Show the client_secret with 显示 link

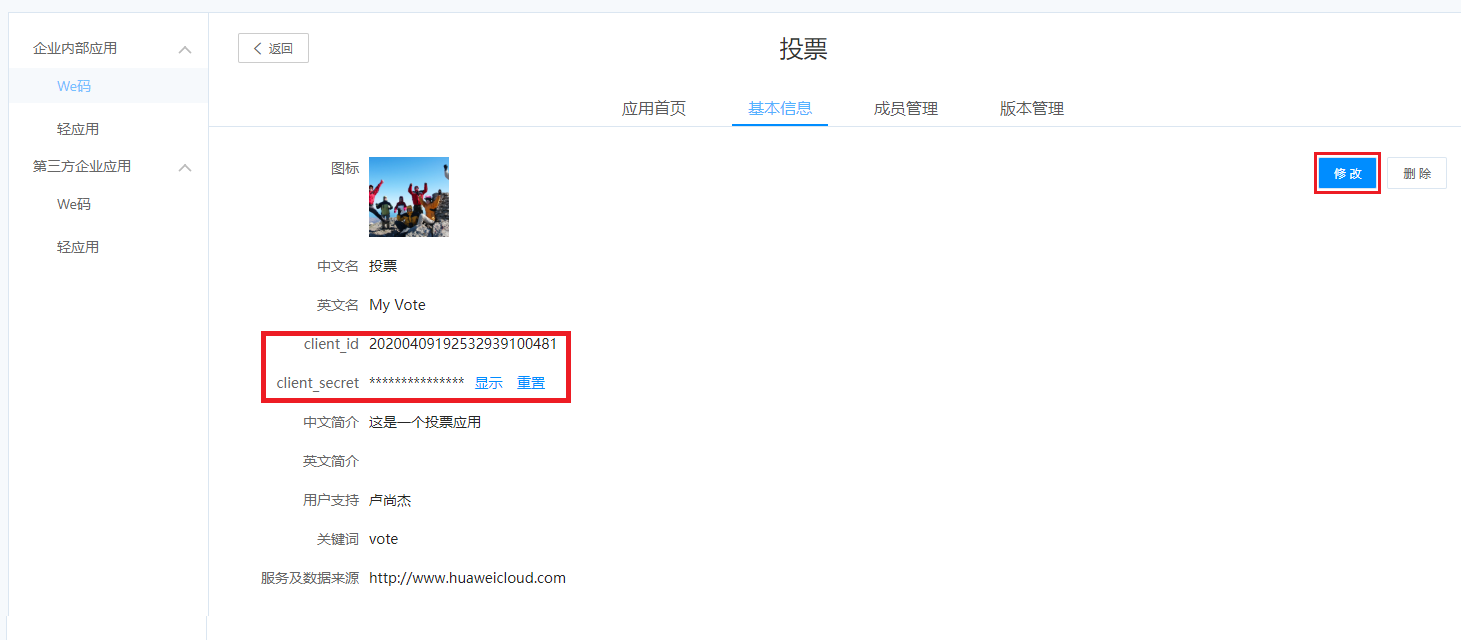[x=489, y=383]
